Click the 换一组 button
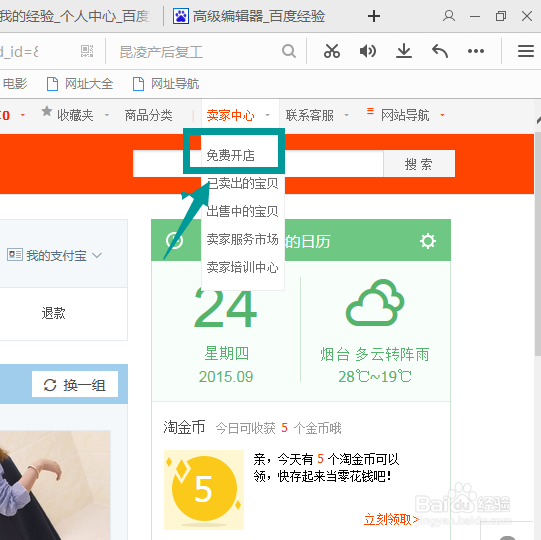Image resolution: width=541 pixels, height=540 pixels. coord(75,384)
